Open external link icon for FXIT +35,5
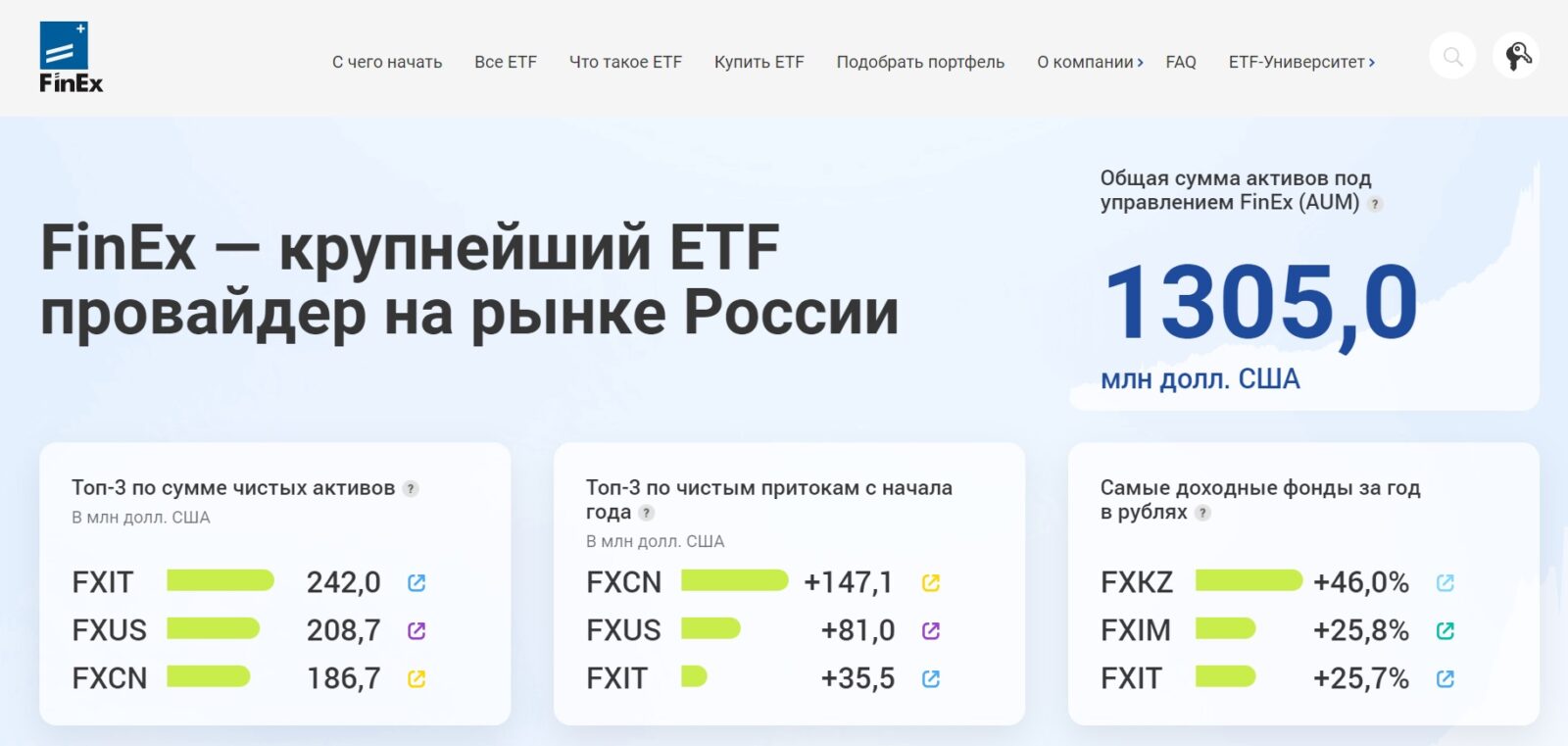The image size is (1568, 746). pyautogui.click(x=931, y=678)
